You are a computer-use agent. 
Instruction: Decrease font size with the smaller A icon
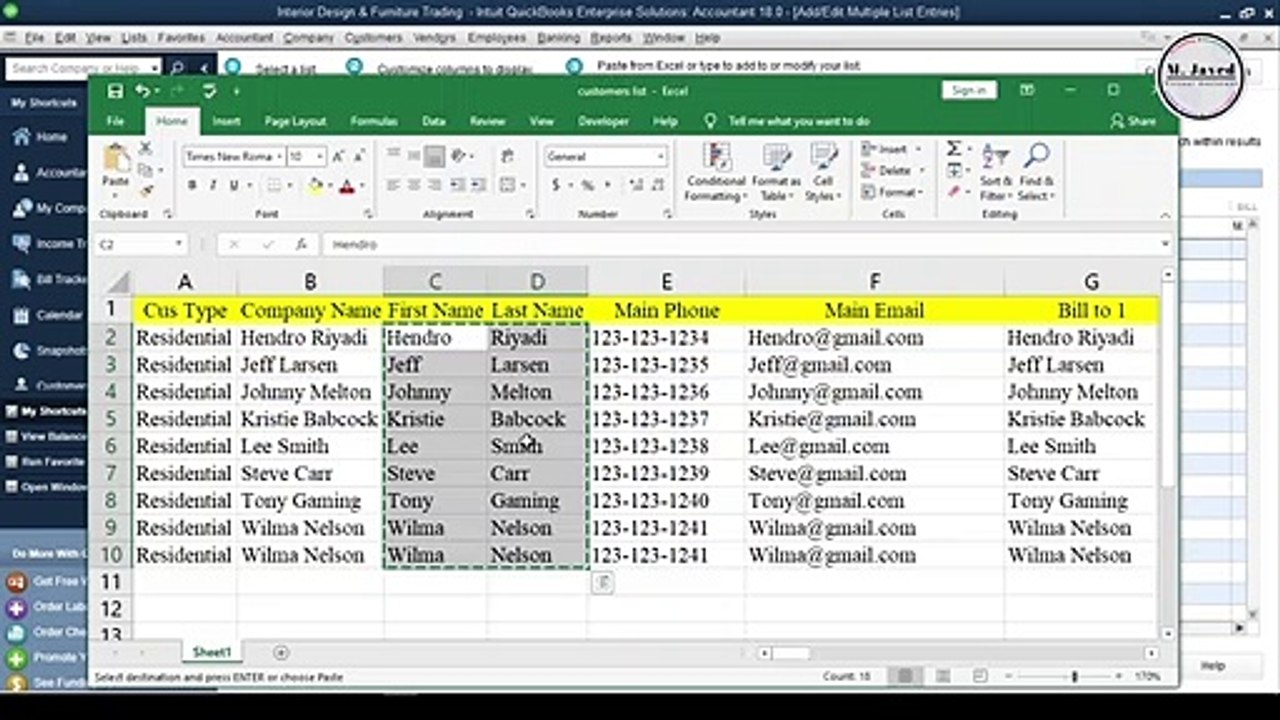[x=359, y=157]
